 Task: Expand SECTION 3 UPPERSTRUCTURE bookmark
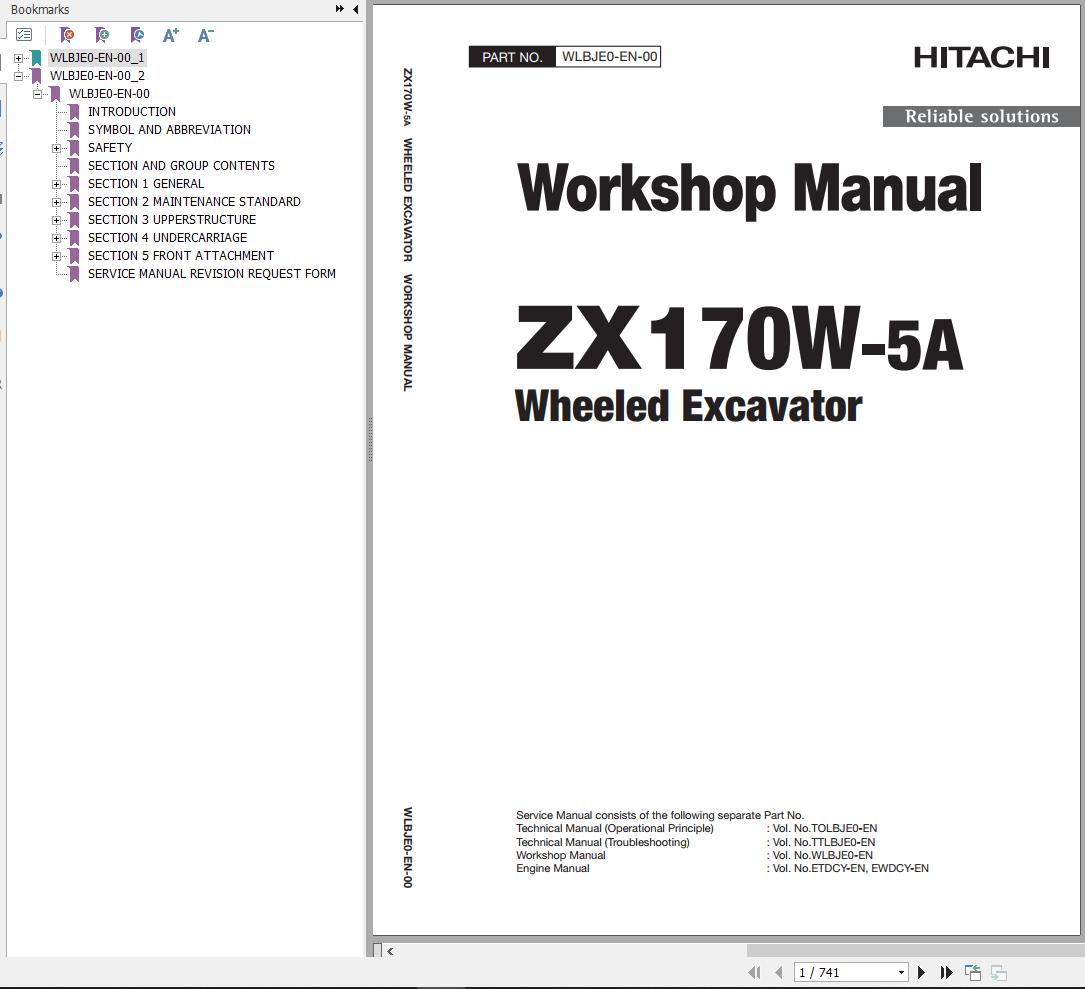tap(57, 220)
